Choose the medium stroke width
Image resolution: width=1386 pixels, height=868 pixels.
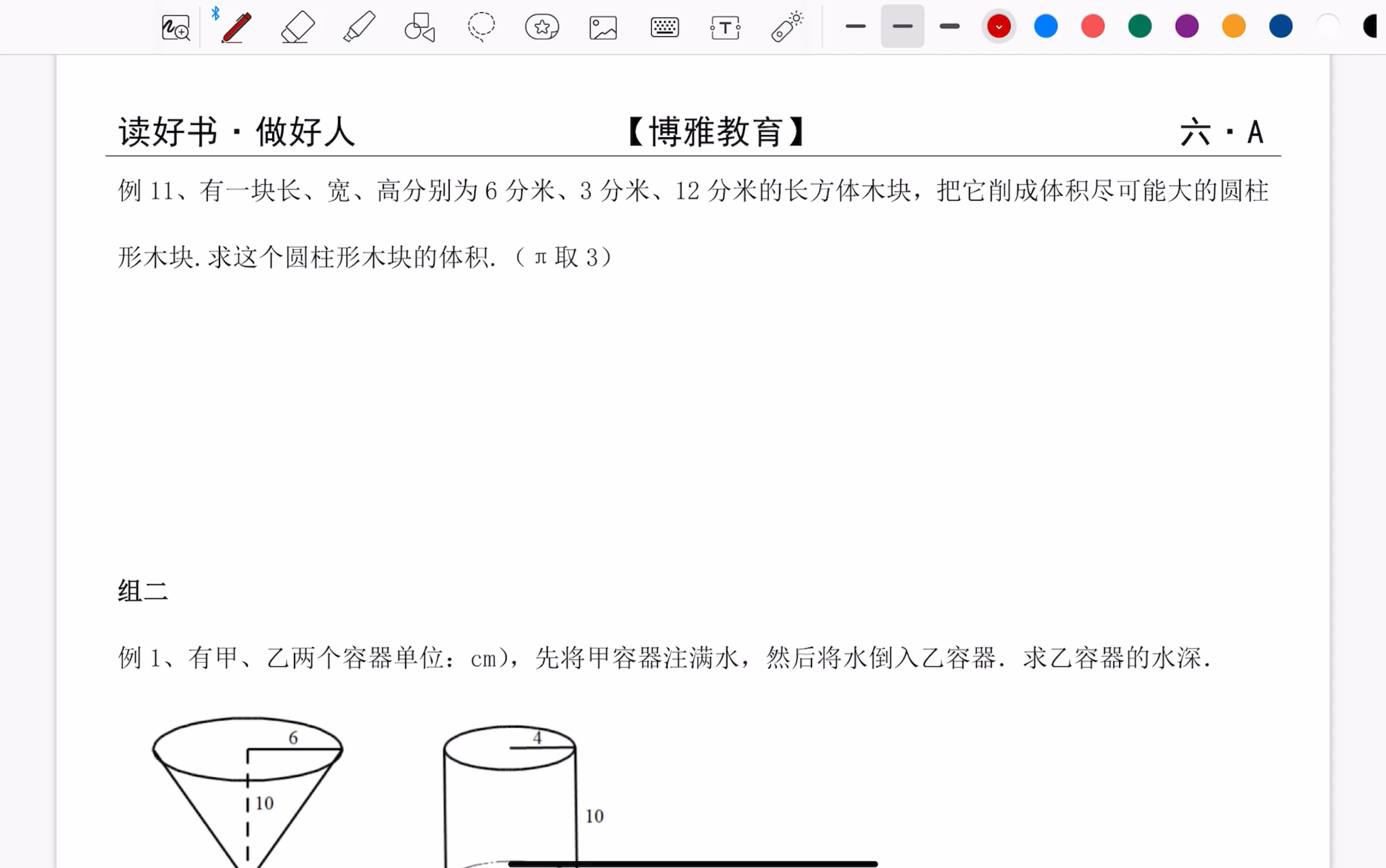click(x=902, y=27)
